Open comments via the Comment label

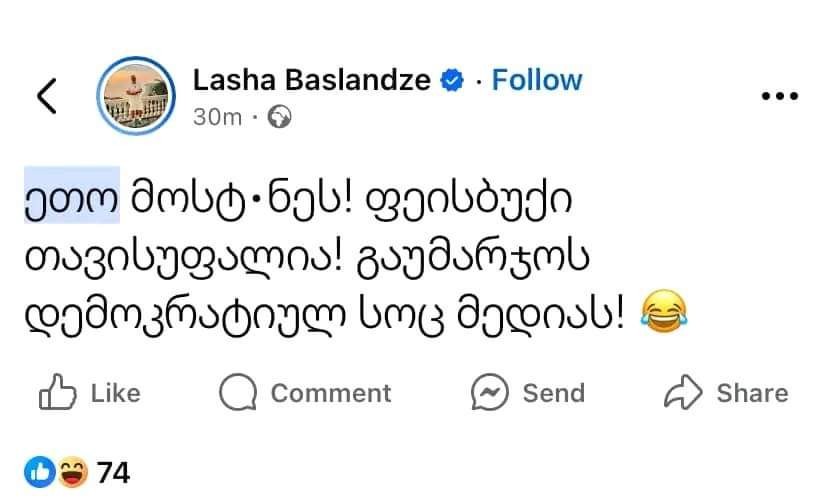[331, 393]
